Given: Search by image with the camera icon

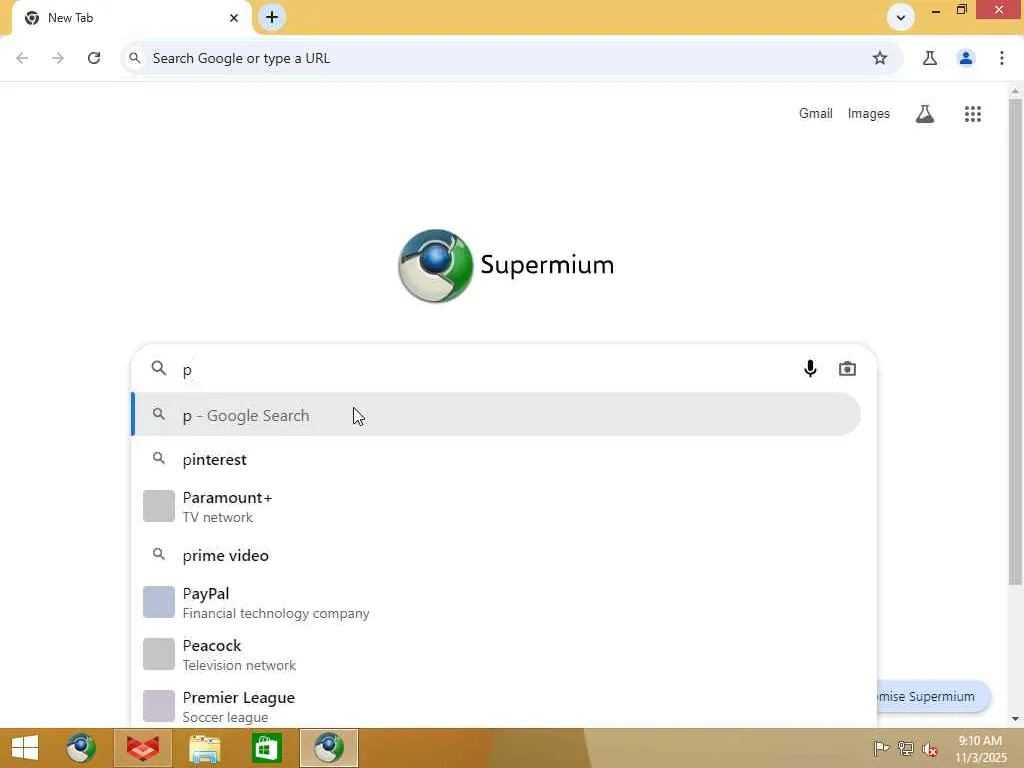Looking at the screenshot, I should tap(847, 369).
